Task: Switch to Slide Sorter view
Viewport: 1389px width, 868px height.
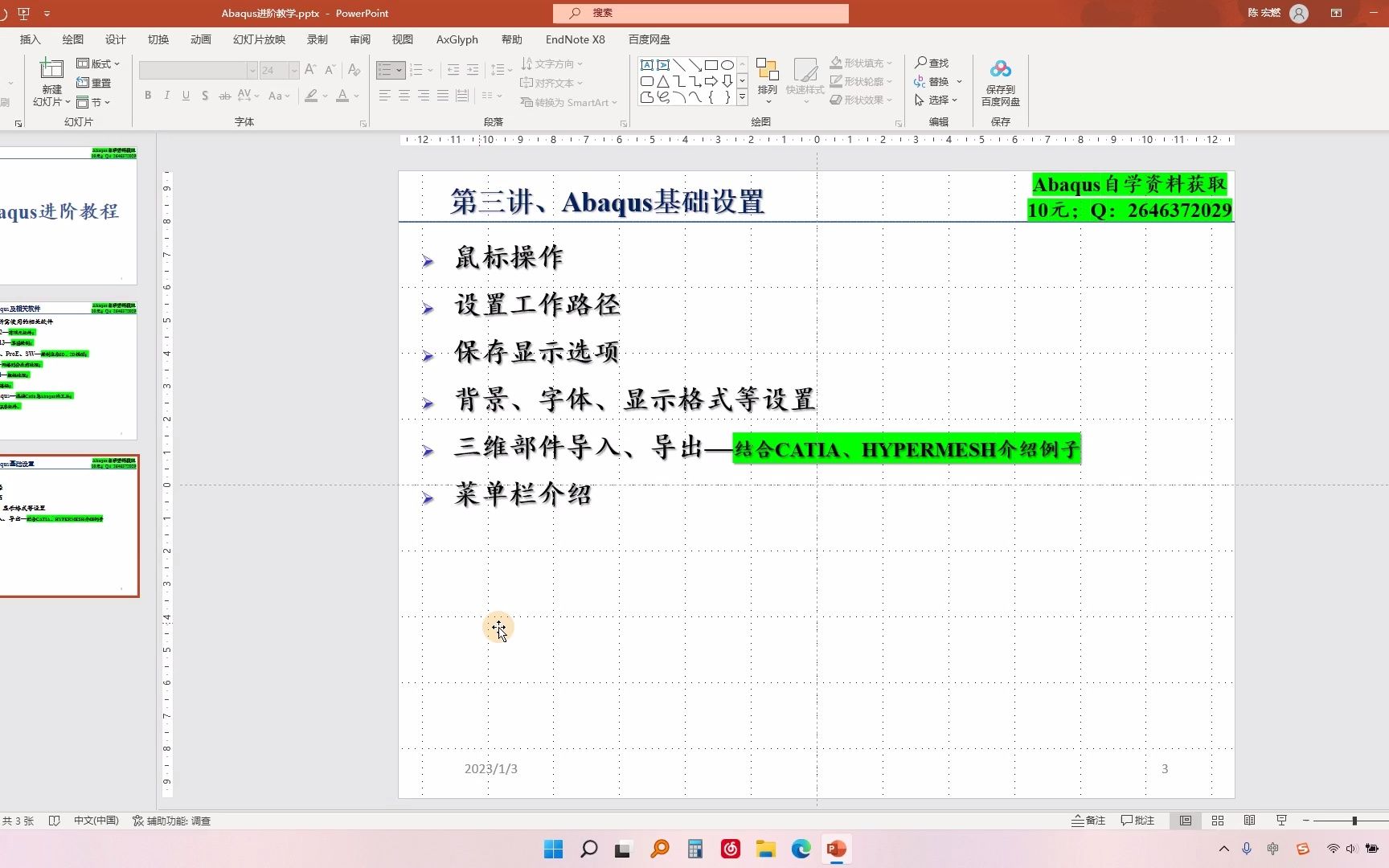Action: click(x=1218, y=821)
